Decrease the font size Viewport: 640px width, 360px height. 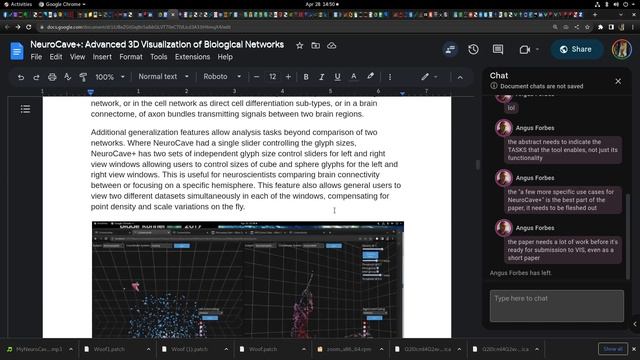[256, 77]
